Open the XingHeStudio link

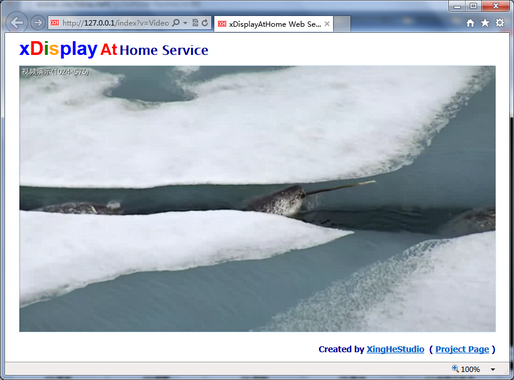pos(395,349)
